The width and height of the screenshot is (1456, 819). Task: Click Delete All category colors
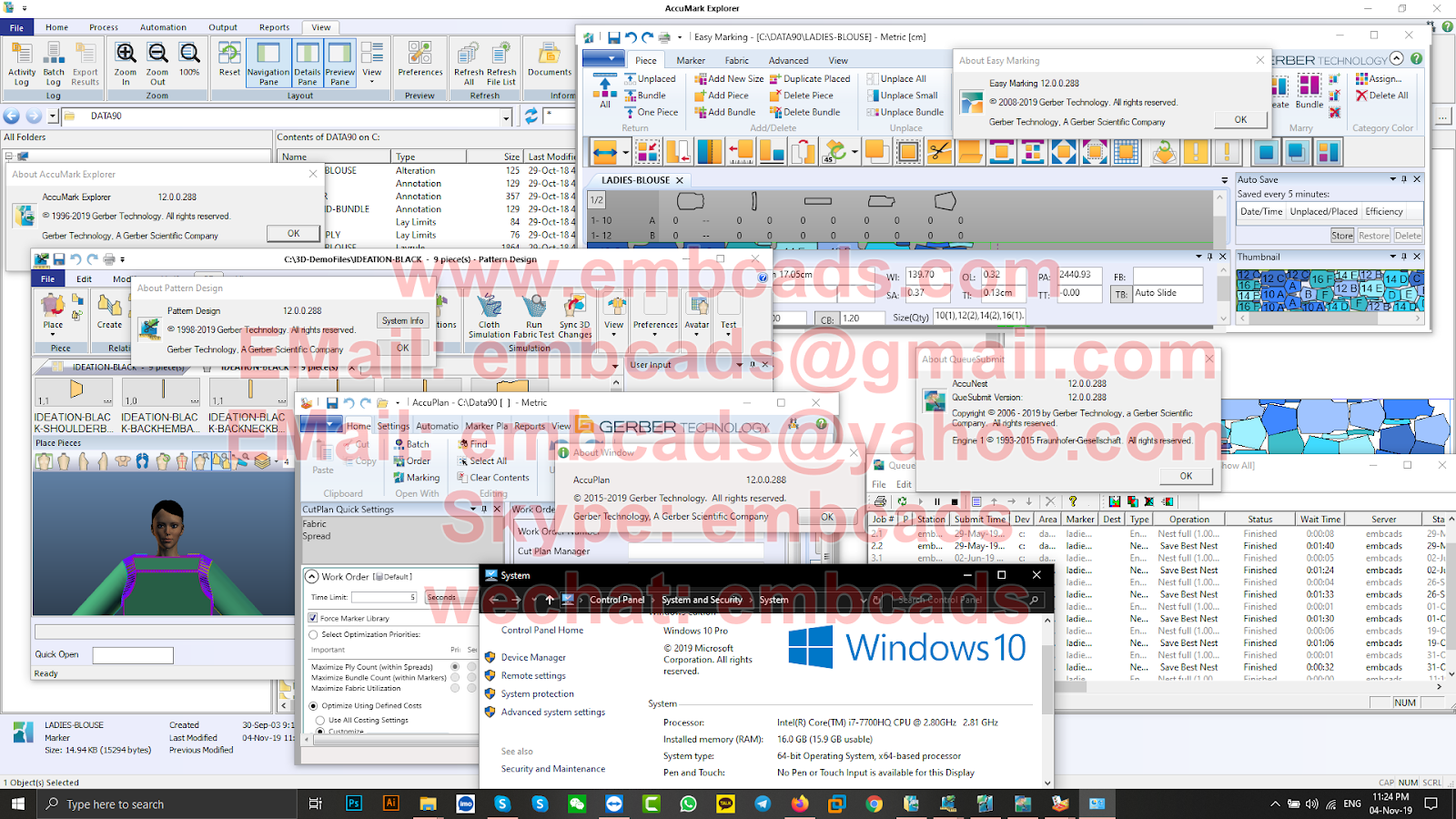click(x=1382, y=96)
